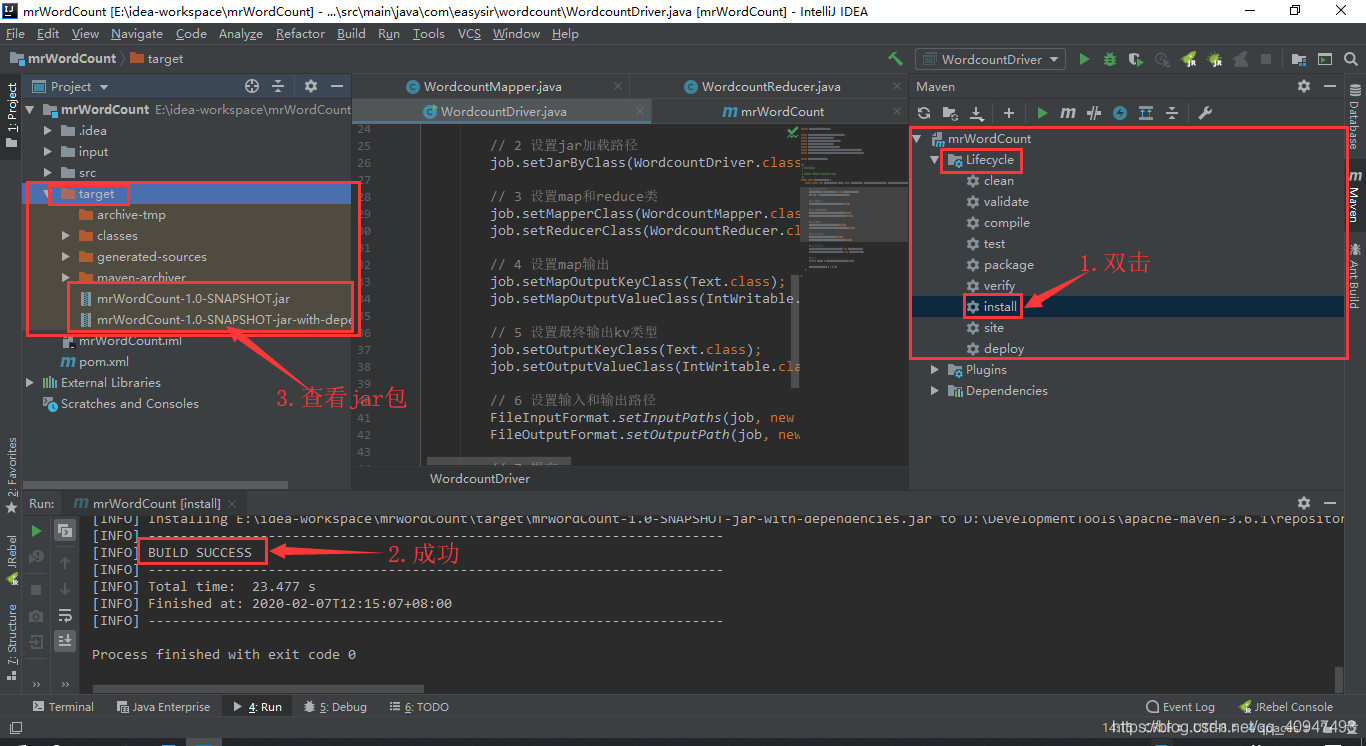Locate current file in Project panel
The width and height of the screenshot is (1366, 746).
coord(252,86)
